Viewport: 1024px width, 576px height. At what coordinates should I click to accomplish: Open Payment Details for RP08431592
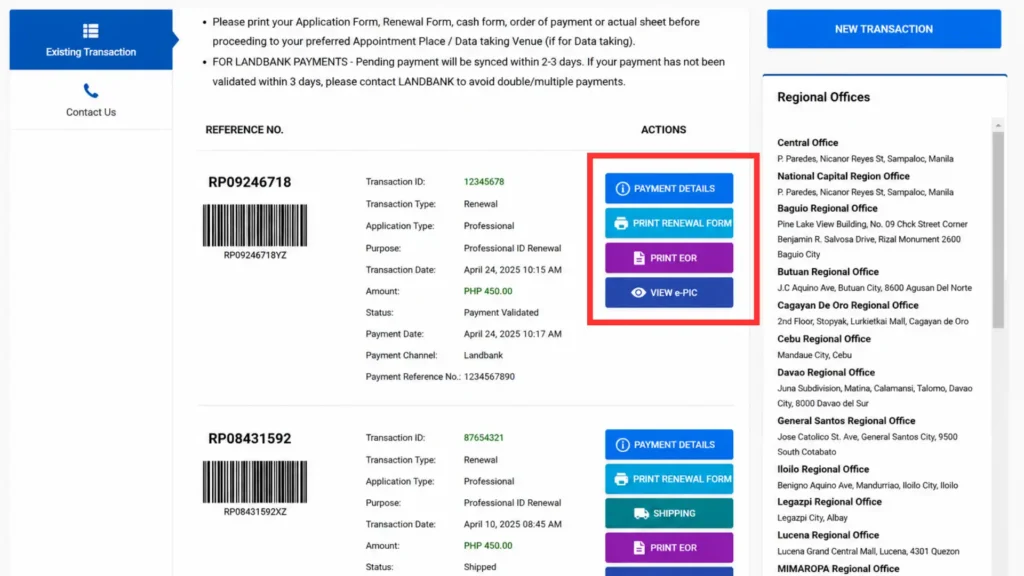click(x=669, y=444)
